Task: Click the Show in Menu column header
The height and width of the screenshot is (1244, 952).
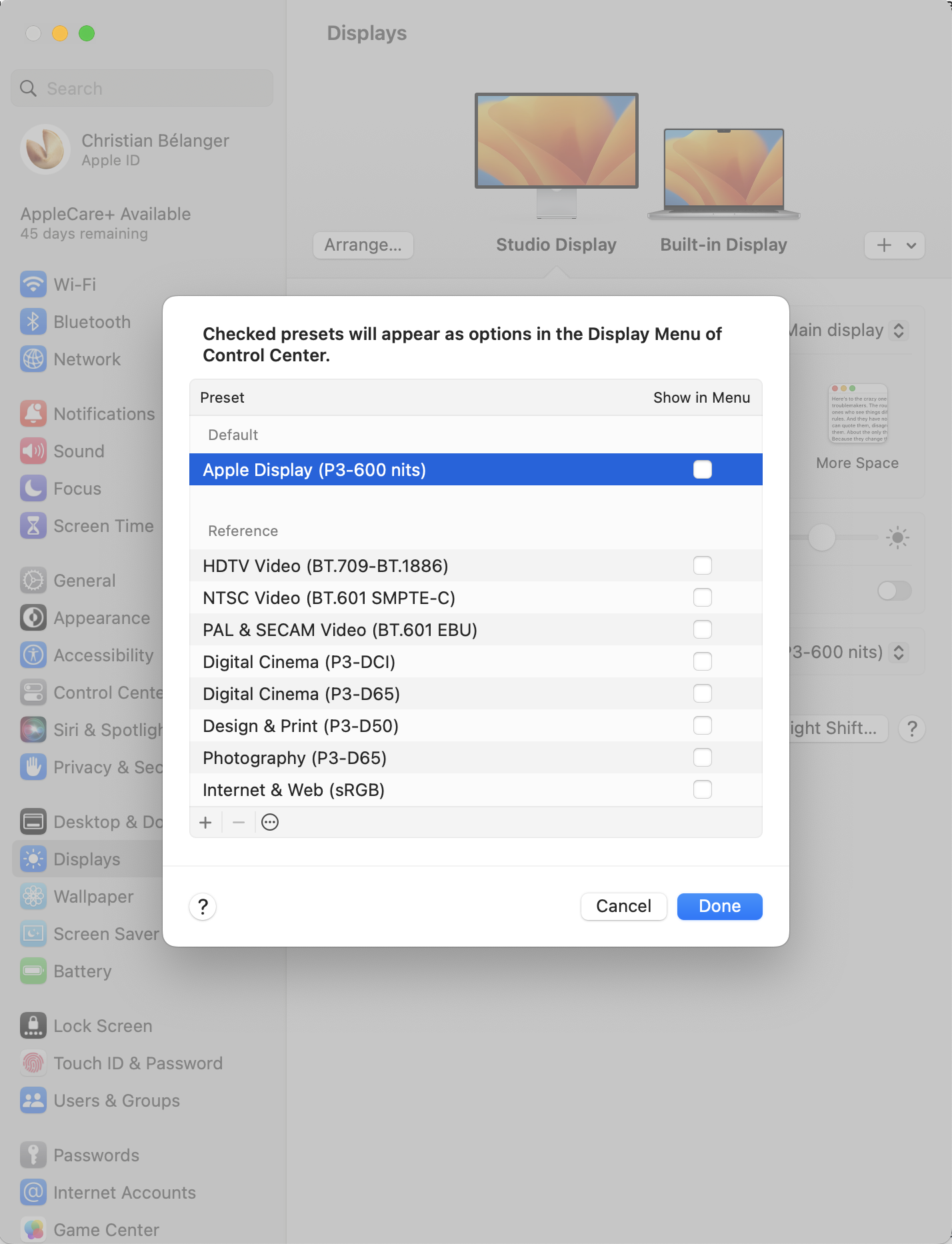Action: pos(702,398)
